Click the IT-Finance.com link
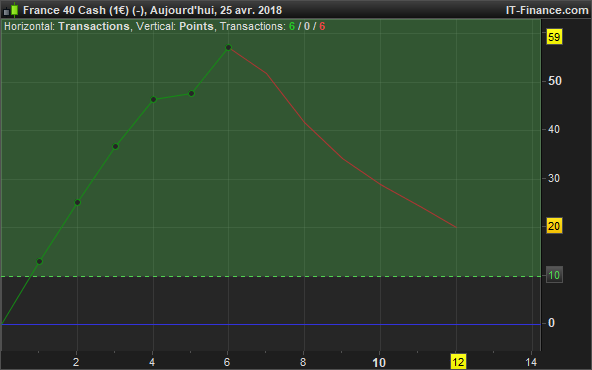This screenshot has width=592, height=370. tap(547, 10)
